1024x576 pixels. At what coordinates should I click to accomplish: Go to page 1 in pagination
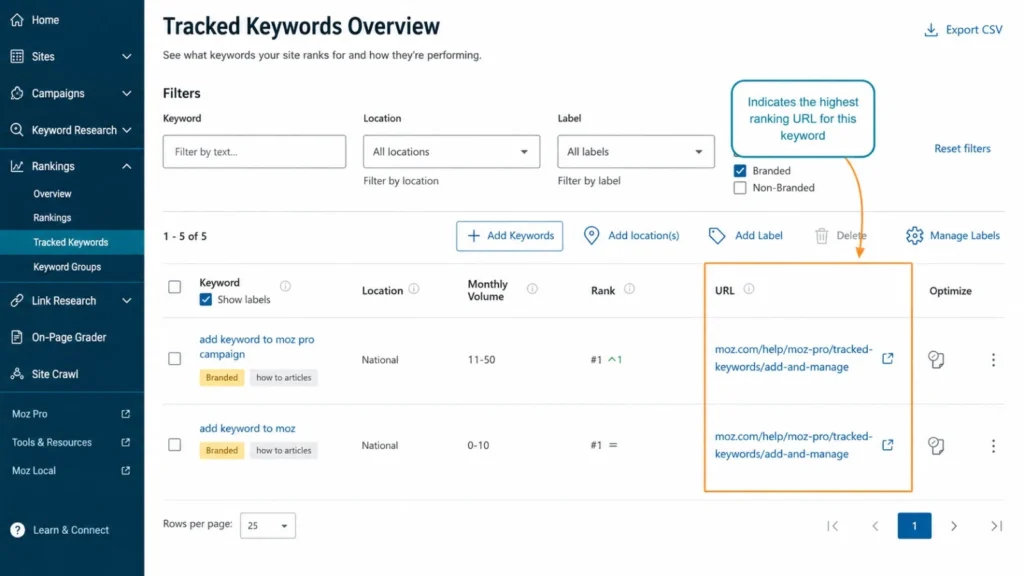tap(914, 526)
